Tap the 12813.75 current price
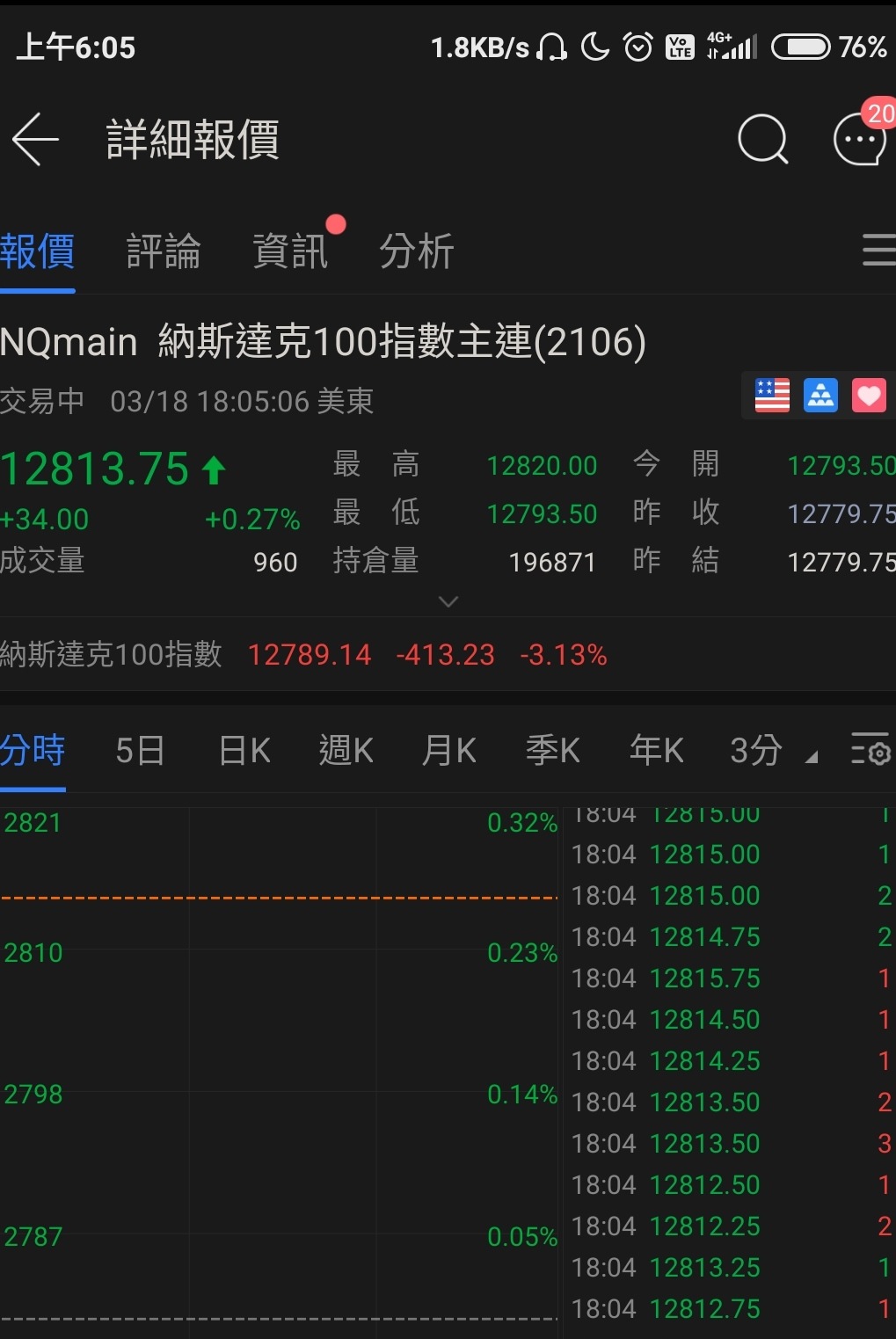Image resolution: width=896 pixels, height=1339 pixels. [95, 469]
